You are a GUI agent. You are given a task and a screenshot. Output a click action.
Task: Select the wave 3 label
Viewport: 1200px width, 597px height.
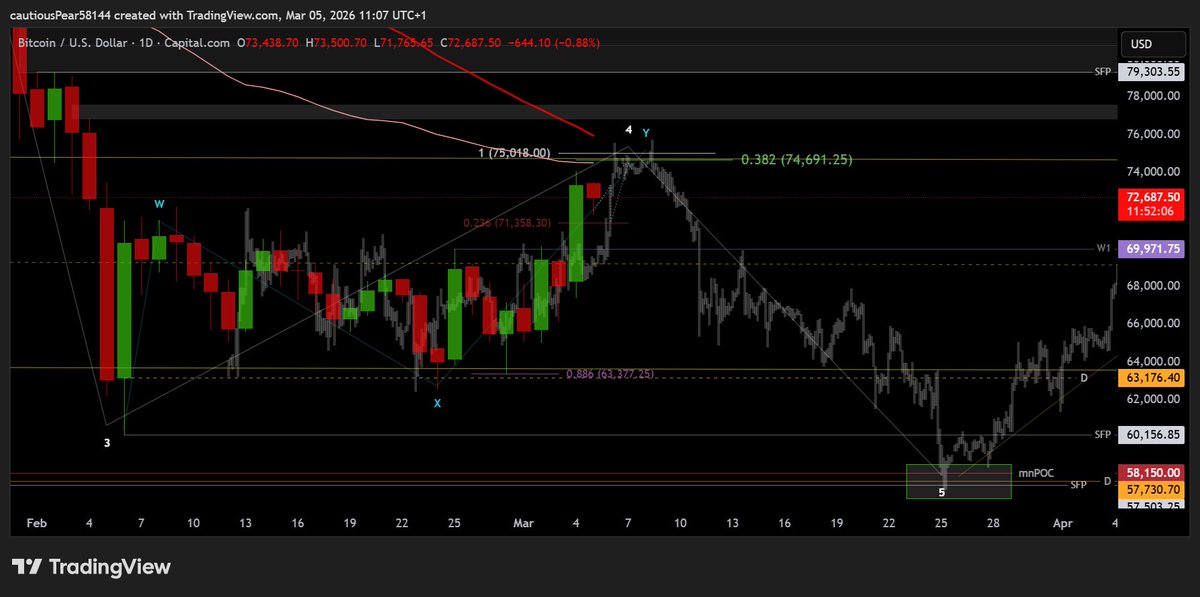tap(107, 442)
